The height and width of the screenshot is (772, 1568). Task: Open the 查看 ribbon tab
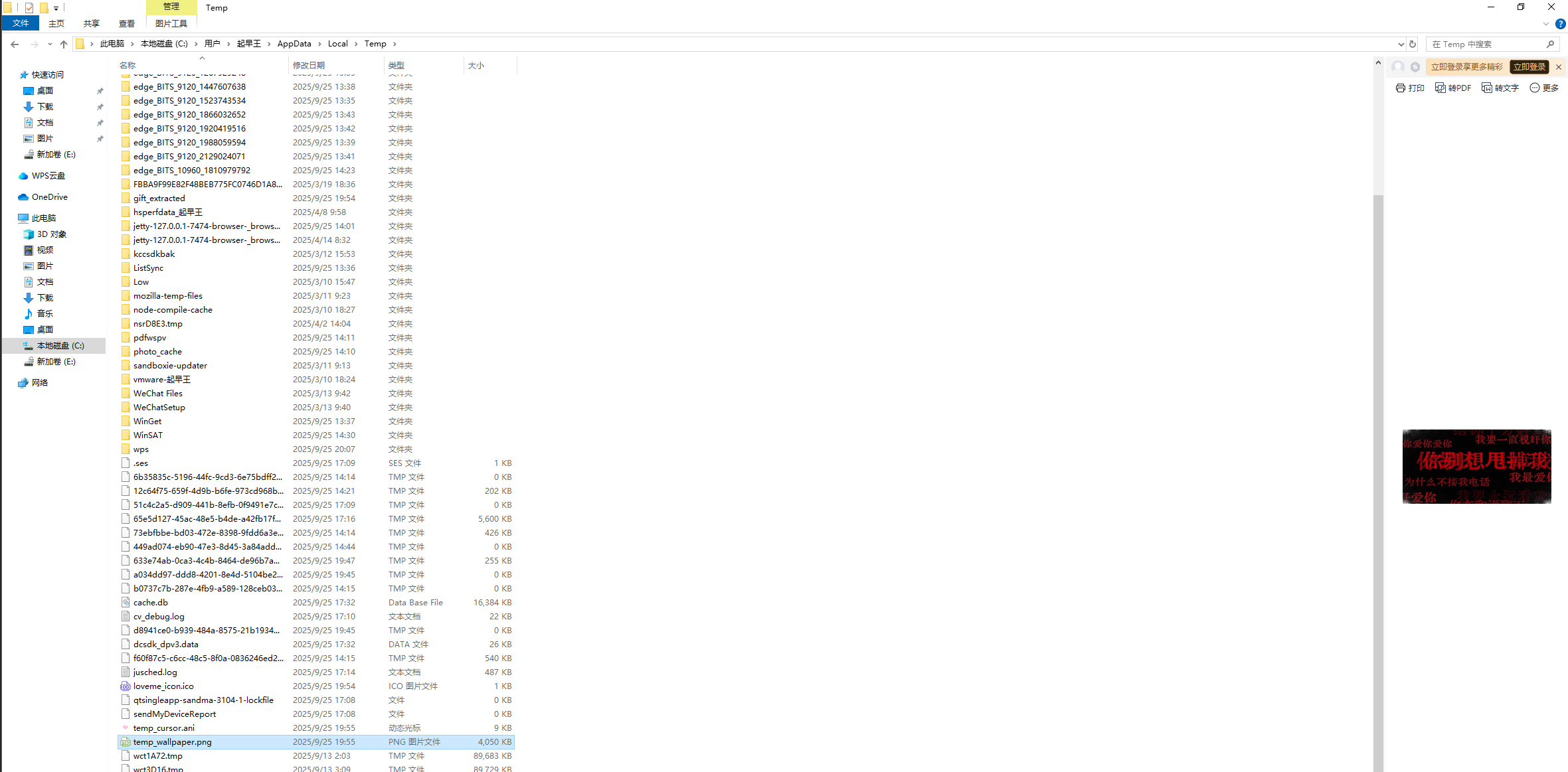coord(127,23)
